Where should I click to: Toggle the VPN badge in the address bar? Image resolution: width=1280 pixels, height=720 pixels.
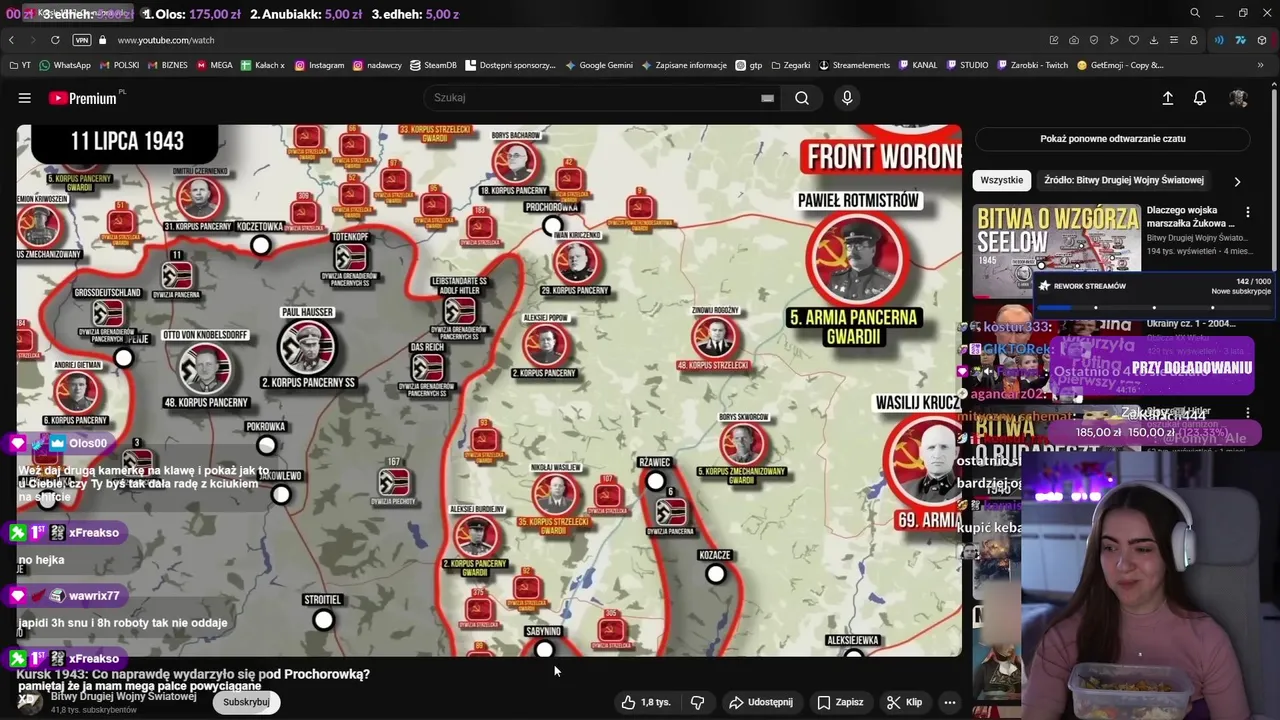(82, 40)
